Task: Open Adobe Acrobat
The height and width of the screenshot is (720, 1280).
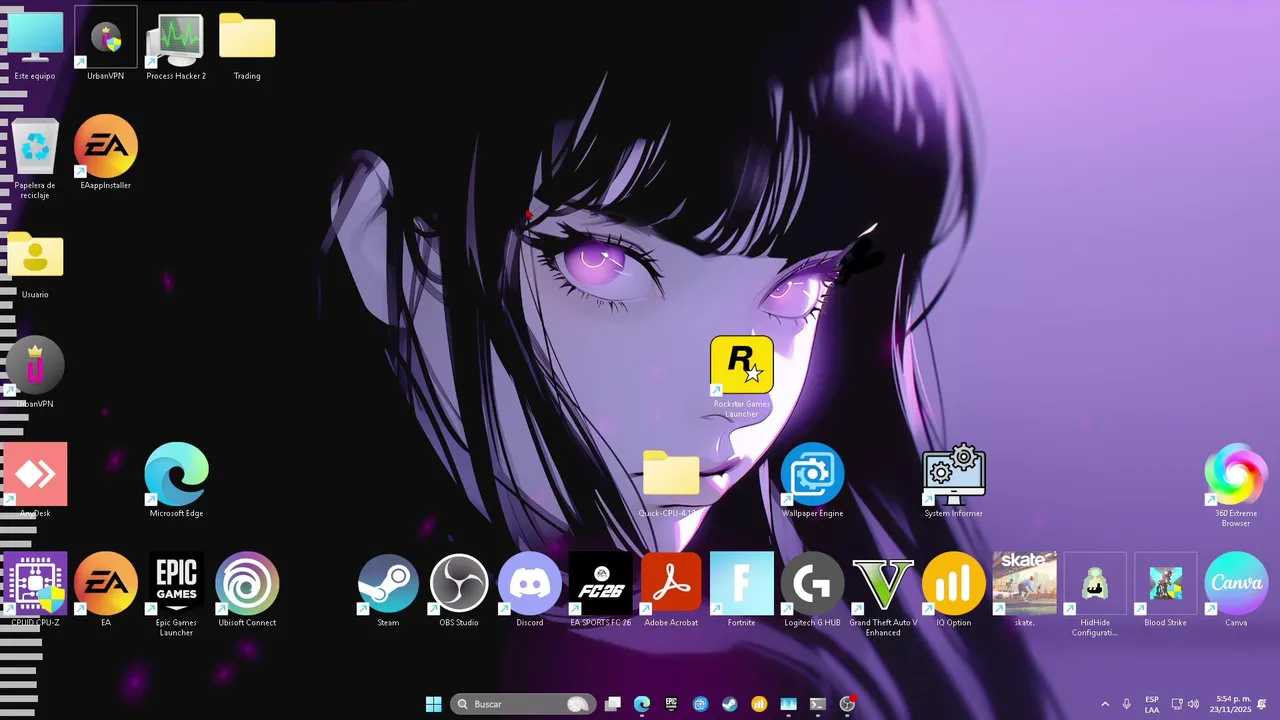Action: click(671, 590)
